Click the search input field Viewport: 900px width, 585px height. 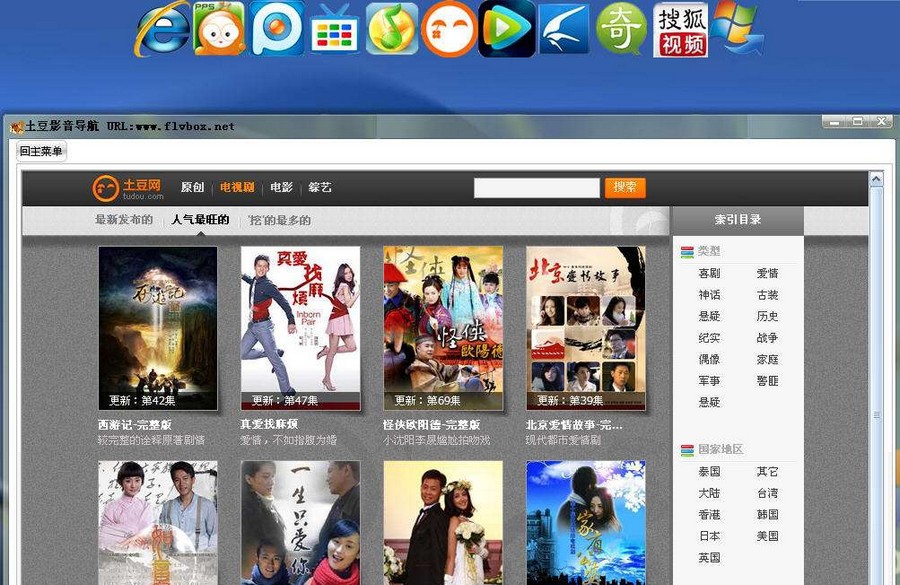coord(537,188)
